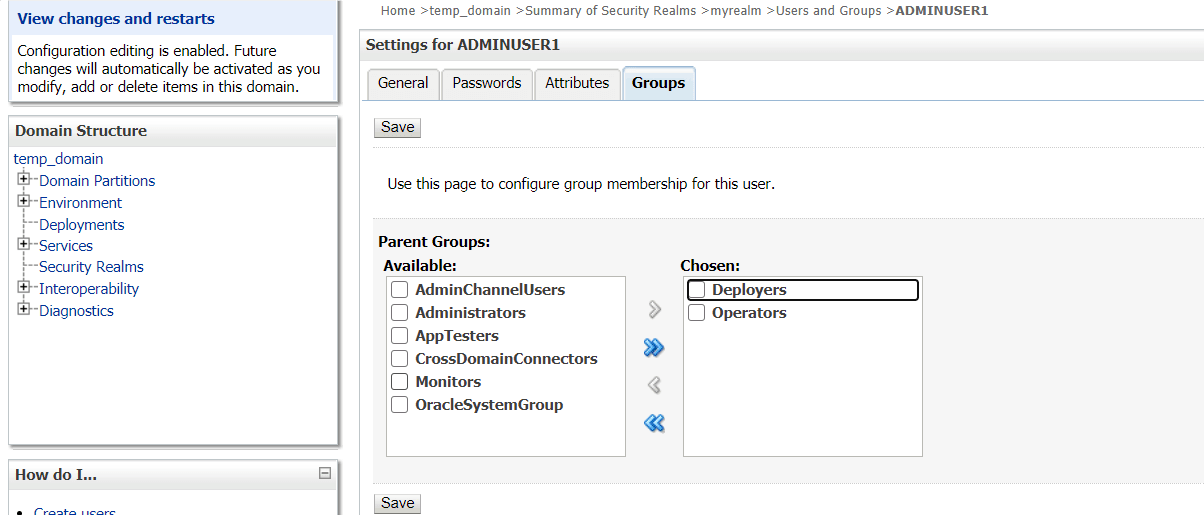Collapse the How do I panel icon
This screenshot has width=1204, height=515.
point(325,474)
